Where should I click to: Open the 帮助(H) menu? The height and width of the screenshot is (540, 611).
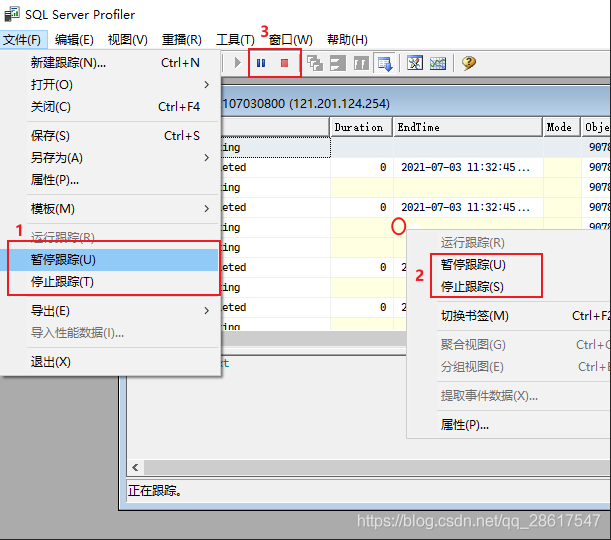pos(347,40)
